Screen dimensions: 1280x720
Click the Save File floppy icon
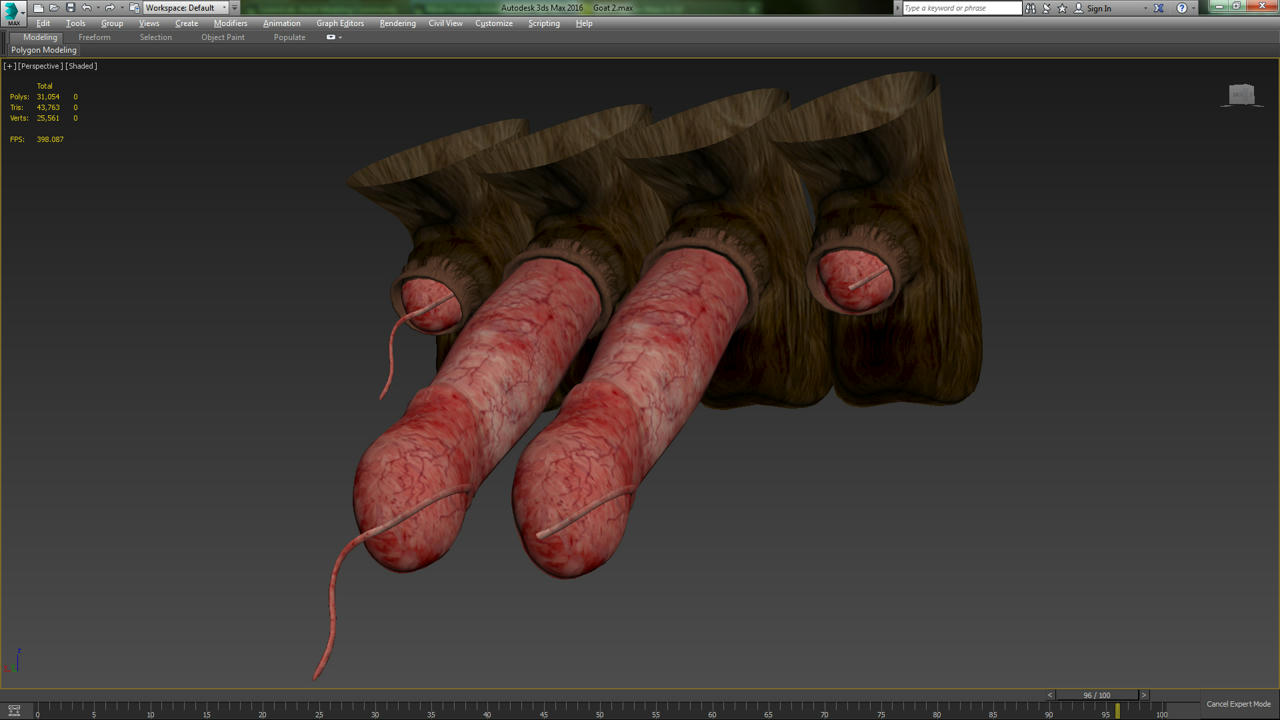point(70,8)
